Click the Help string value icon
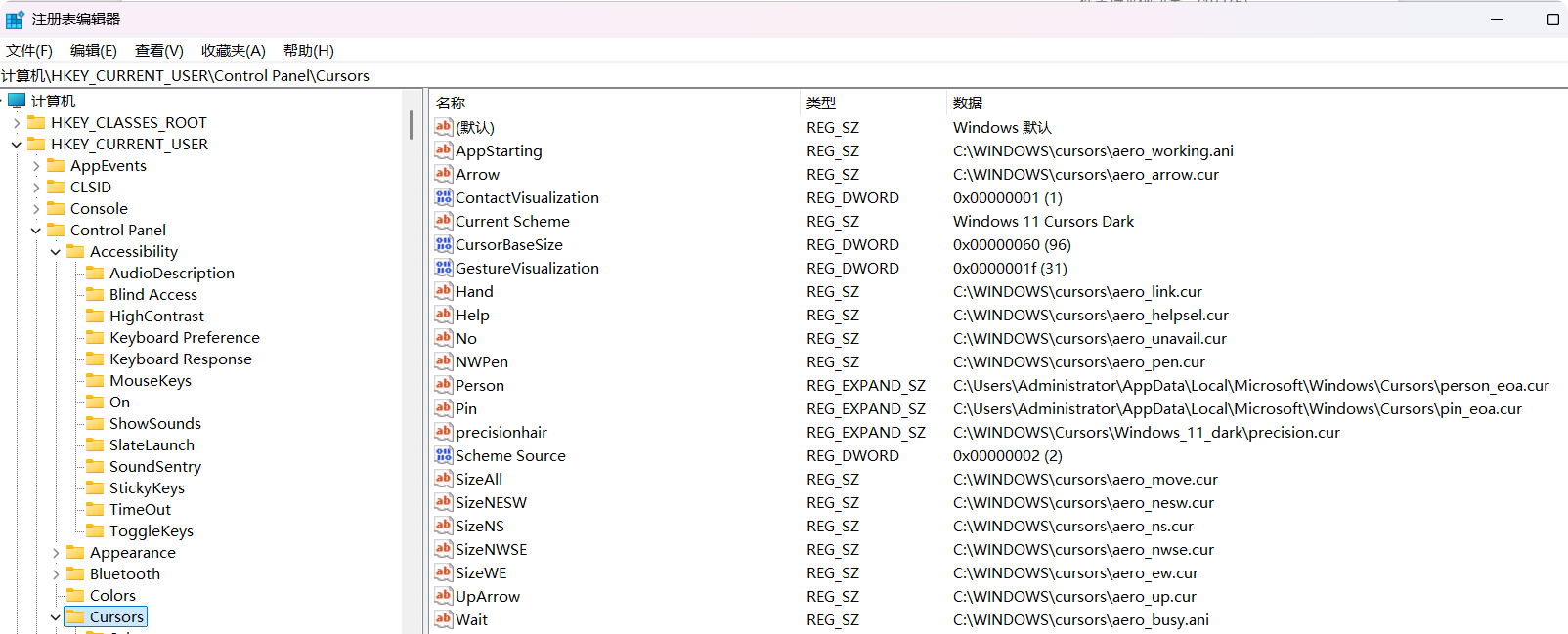Screen dimensions: 1568x634 pos(444,315)
